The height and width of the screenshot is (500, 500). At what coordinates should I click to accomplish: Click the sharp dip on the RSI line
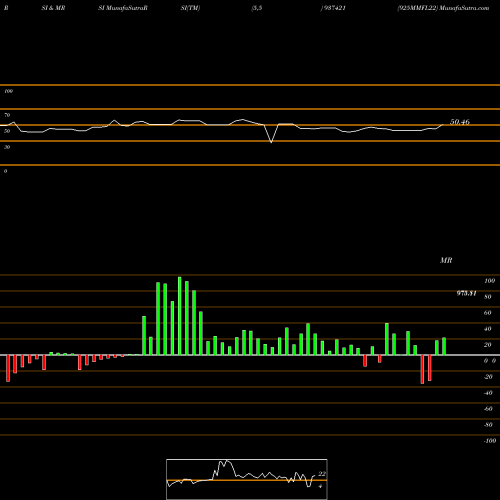(x=271, y=142)
